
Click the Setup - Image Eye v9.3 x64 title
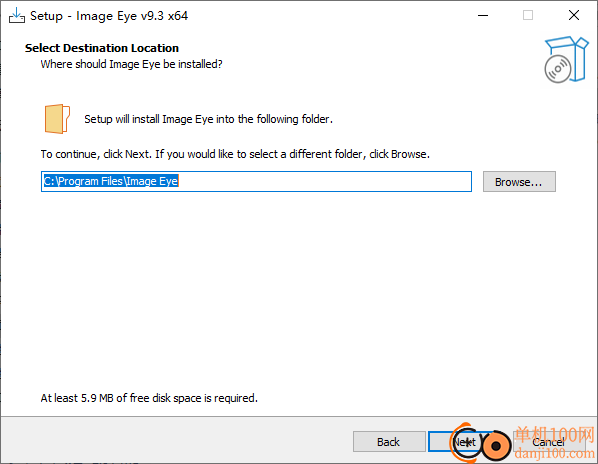click(109, 16)
